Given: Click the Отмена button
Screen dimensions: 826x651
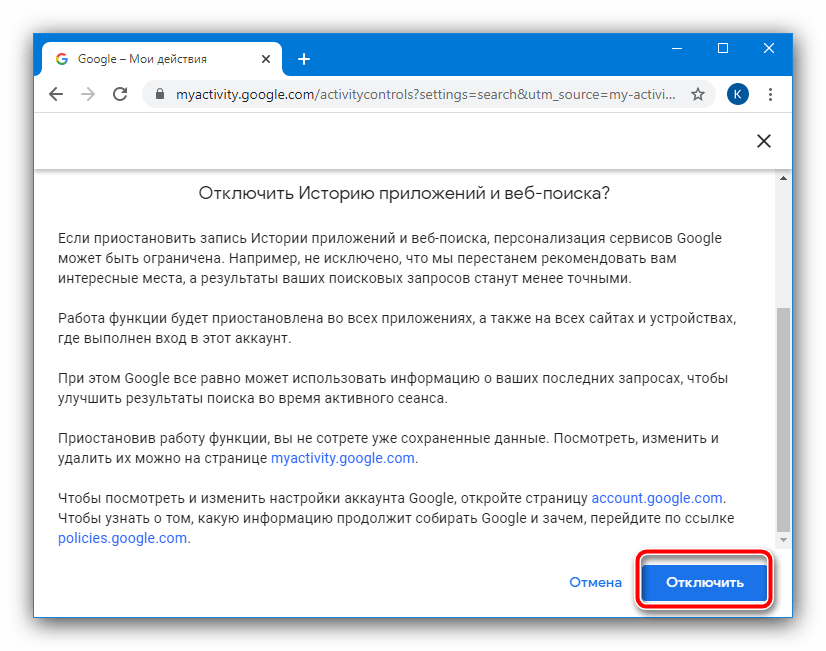Looking at the screenshot, I should [595, 582].
